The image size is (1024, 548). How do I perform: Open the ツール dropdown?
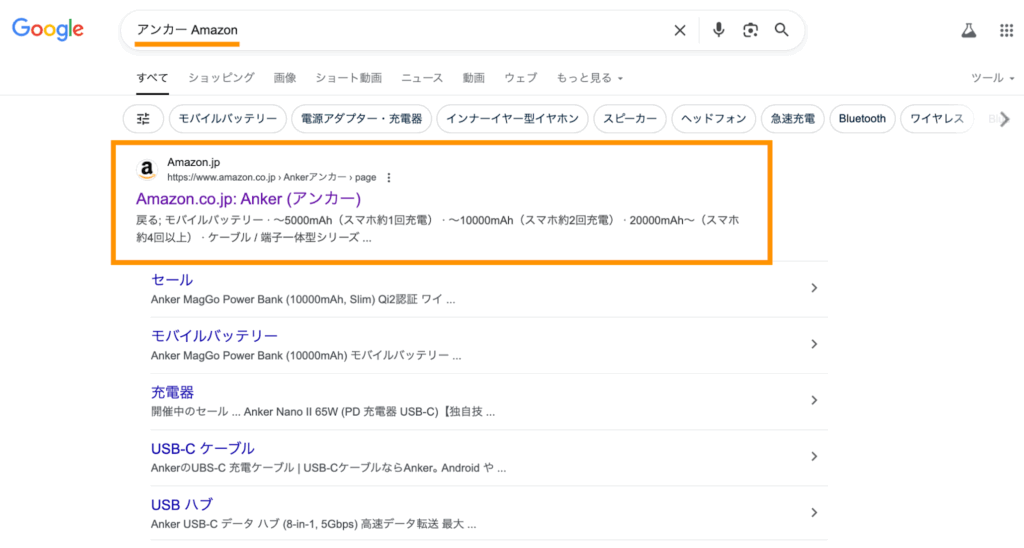click(993, 78)
